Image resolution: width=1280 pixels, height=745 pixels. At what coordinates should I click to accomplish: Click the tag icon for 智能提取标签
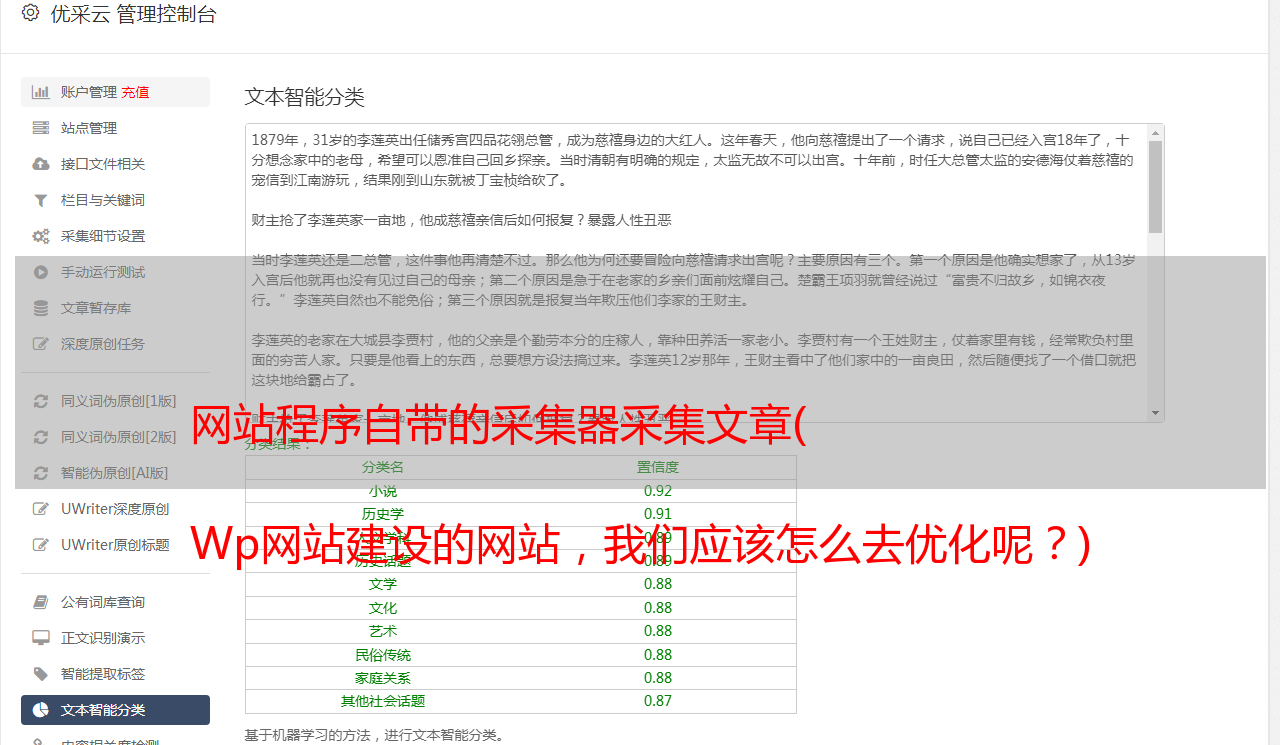(41, 674)
